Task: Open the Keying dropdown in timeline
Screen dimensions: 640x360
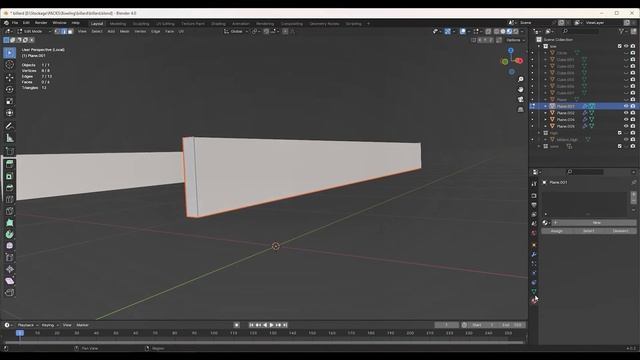Action: click(x=50, y=325)
